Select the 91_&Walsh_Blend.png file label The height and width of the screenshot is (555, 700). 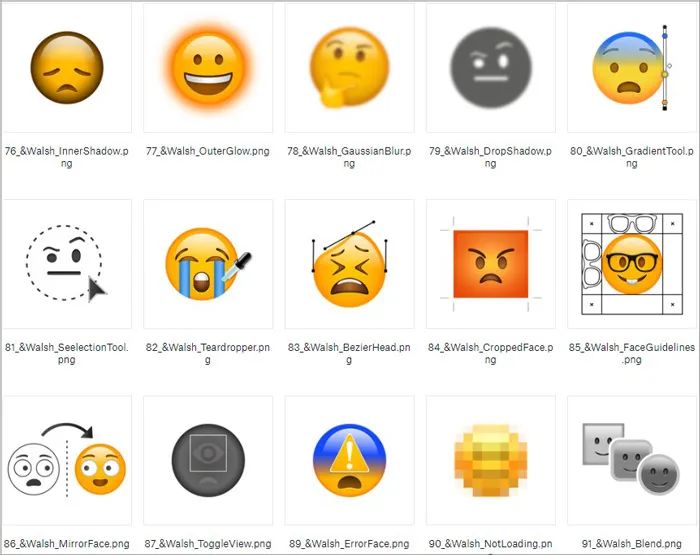coord(632,544)
